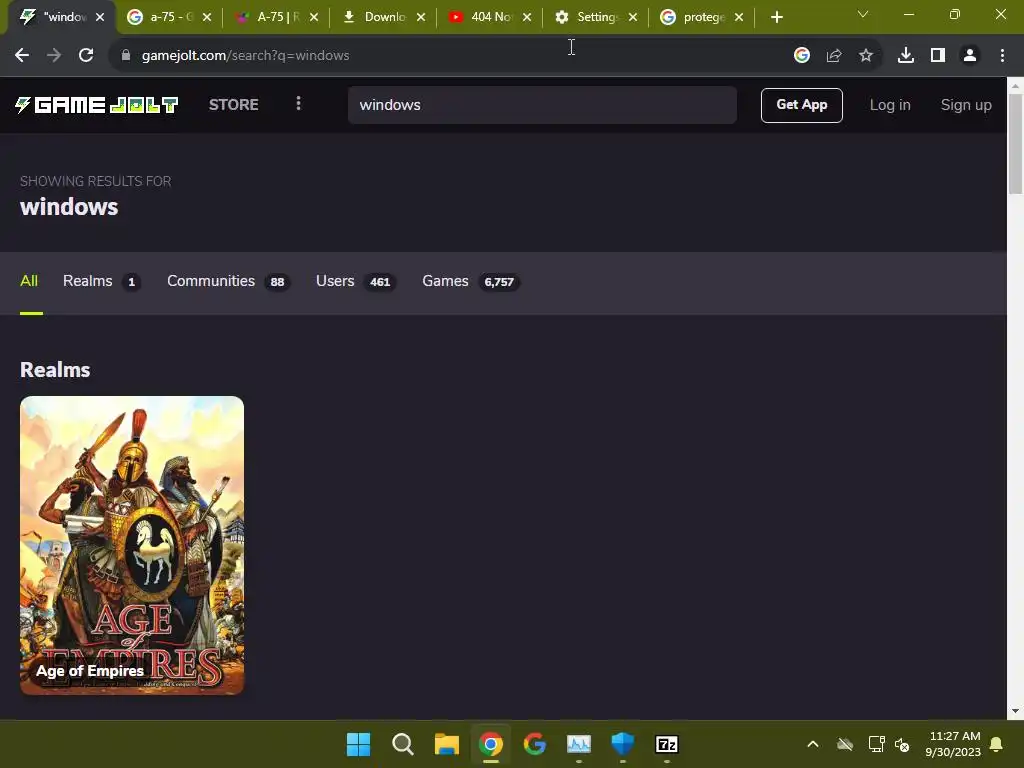Close the Settings tab
This screenshot has width=1024, height=768.
point(633,17)
